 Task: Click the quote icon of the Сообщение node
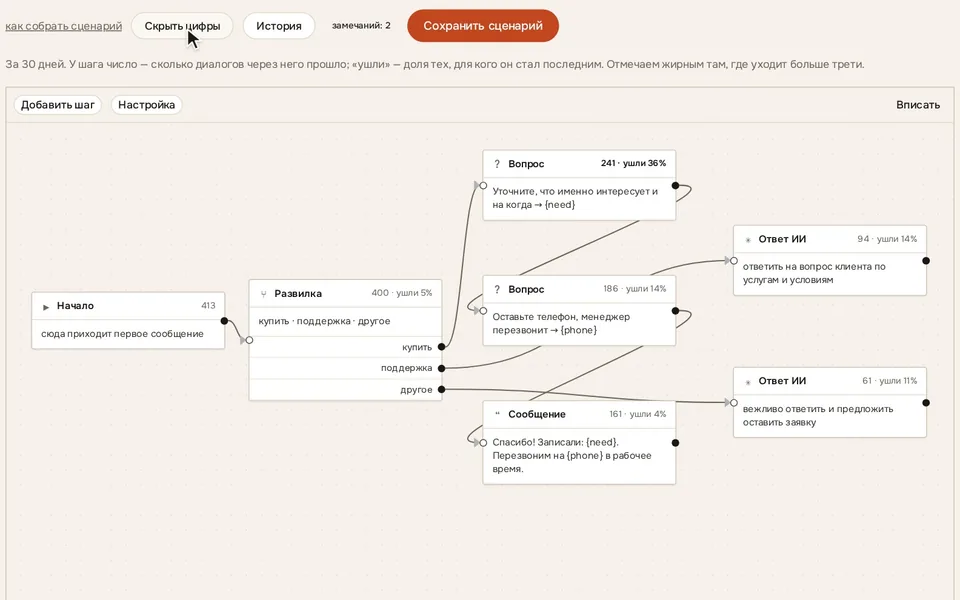tap(497, 414)
